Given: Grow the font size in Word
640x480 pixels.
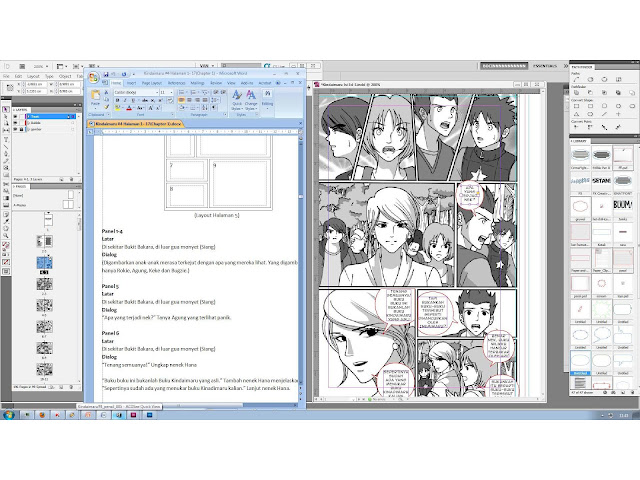Looking at the screenshot, I should click(x=151, y=108).
